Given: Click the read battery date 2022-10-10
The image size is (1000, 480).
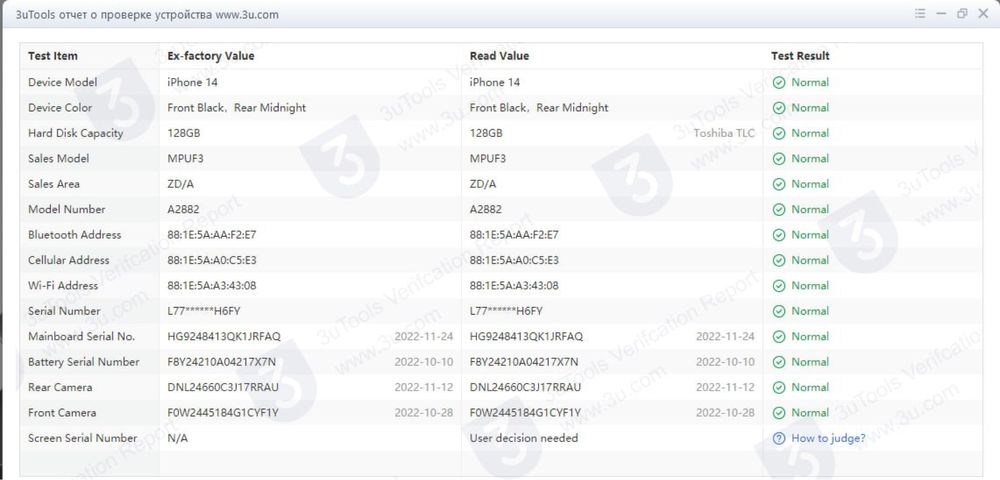Looking at the screenshot, I should click(x=725, y=362).
